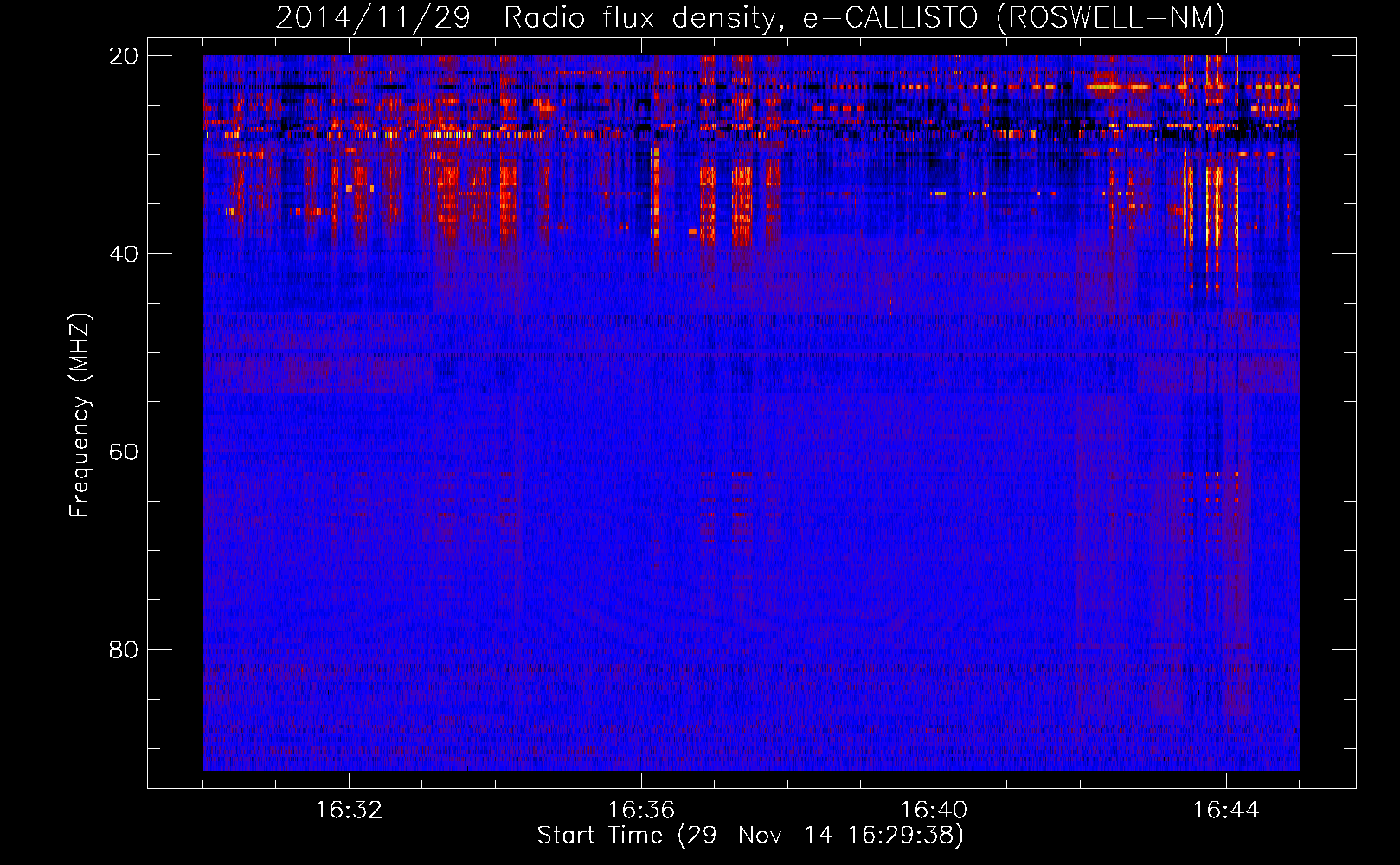
Task: Click the 16:40 time tick label
Action: click(934, 811)
